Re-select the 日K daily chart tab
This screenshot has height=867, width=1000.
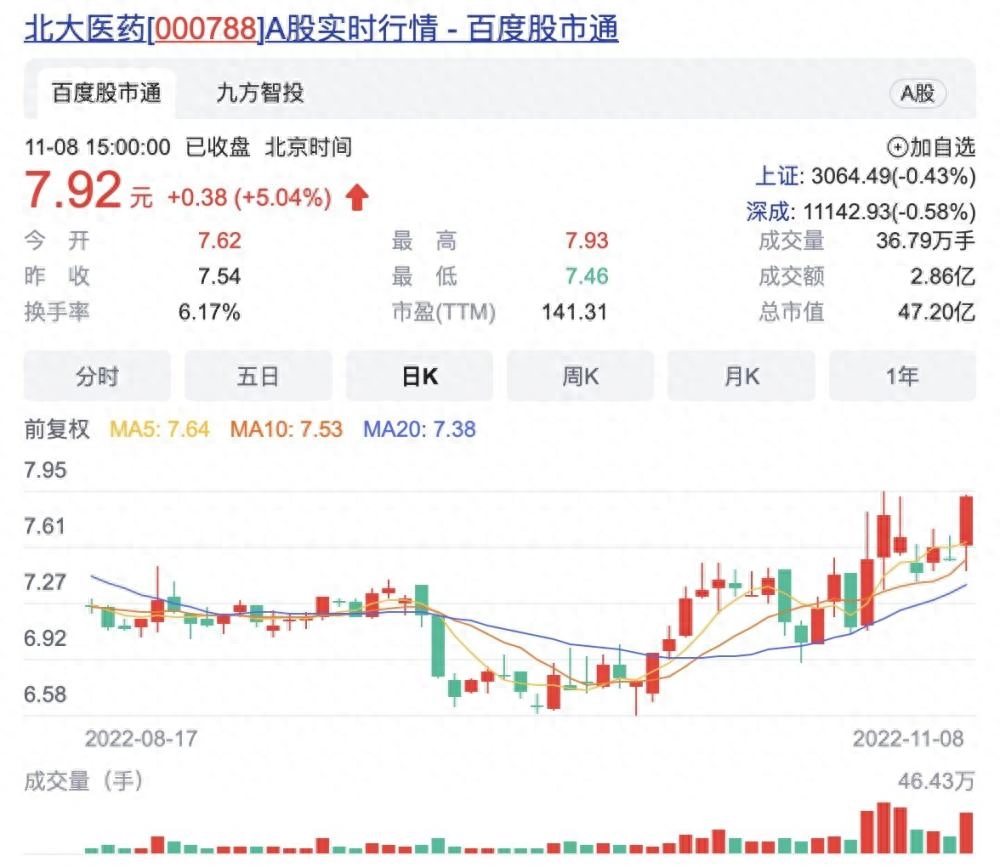point(419,377)
